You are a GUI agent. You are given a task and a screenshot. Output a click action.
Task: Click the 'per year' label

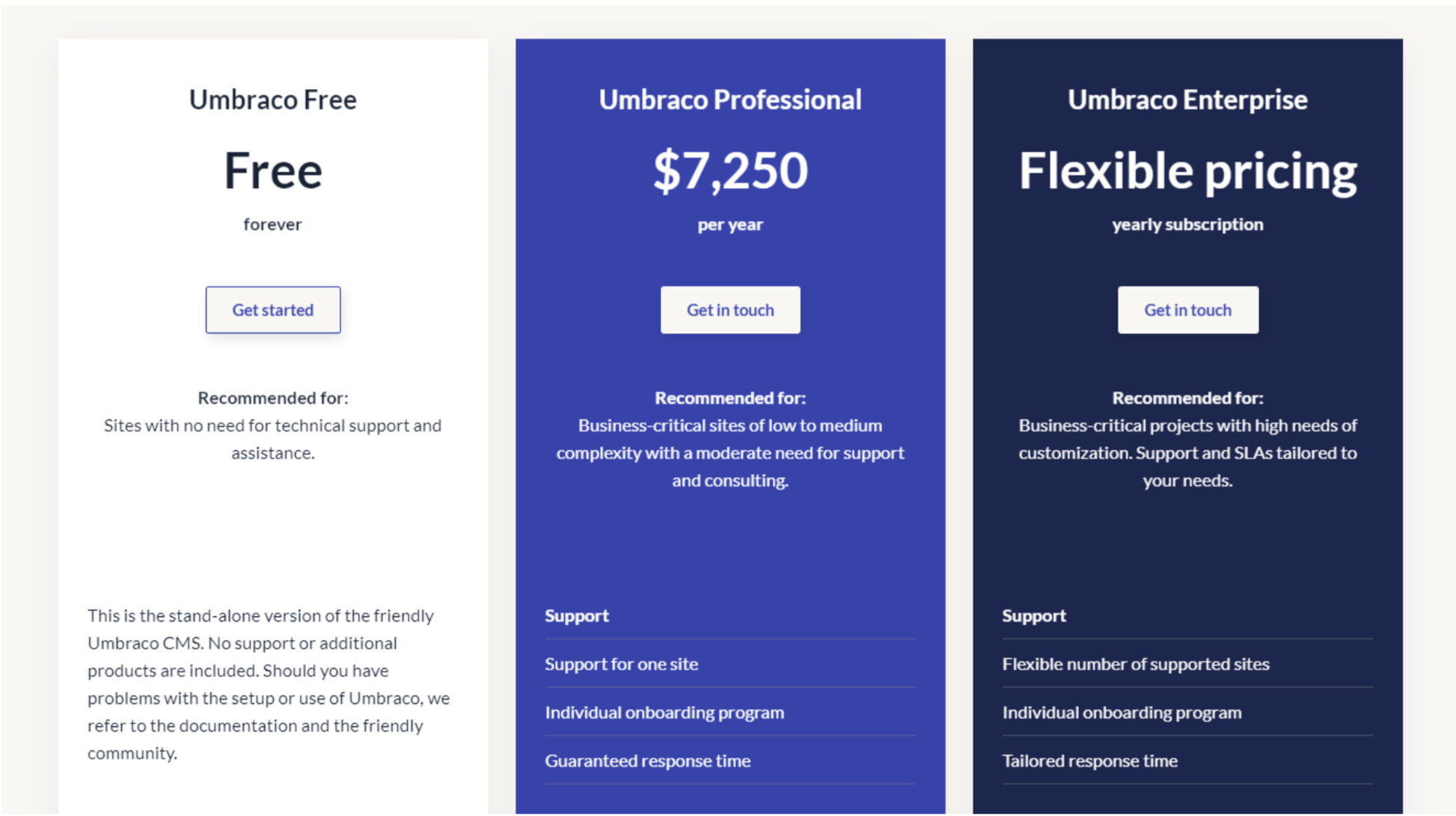[x=729, y=225]
